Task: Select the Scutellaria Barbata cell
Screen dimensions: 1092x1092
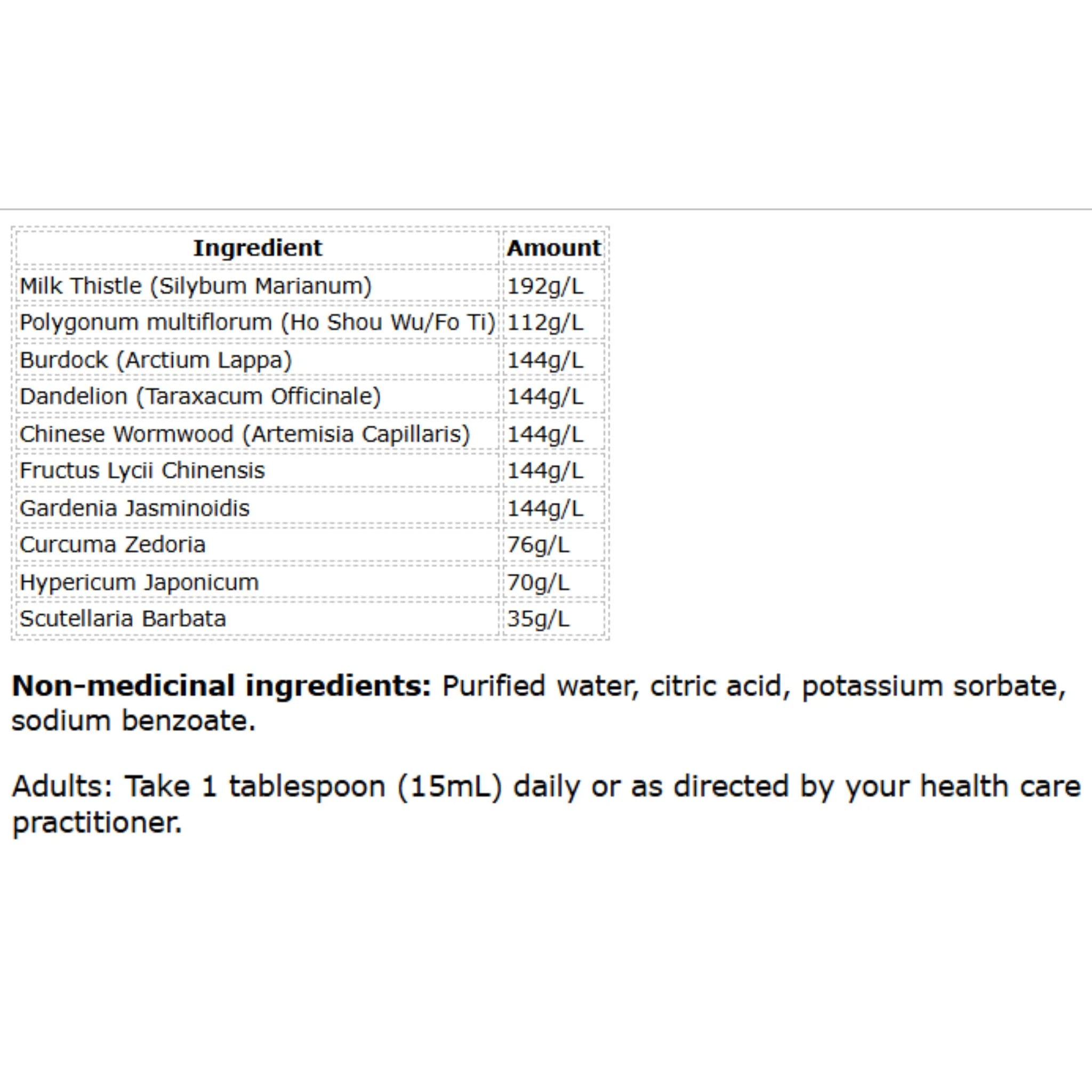Action: click(x=257, y=619)
